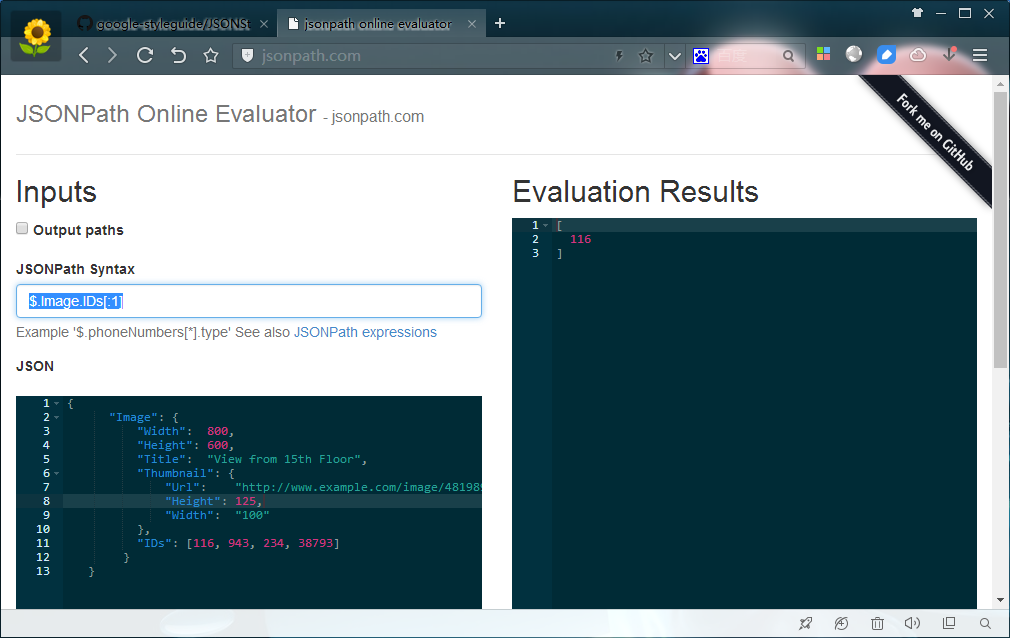The height and width of the screenshot is (638, 1010).
Task: Open the colorful grid apps extension
Action: point(823,54)
